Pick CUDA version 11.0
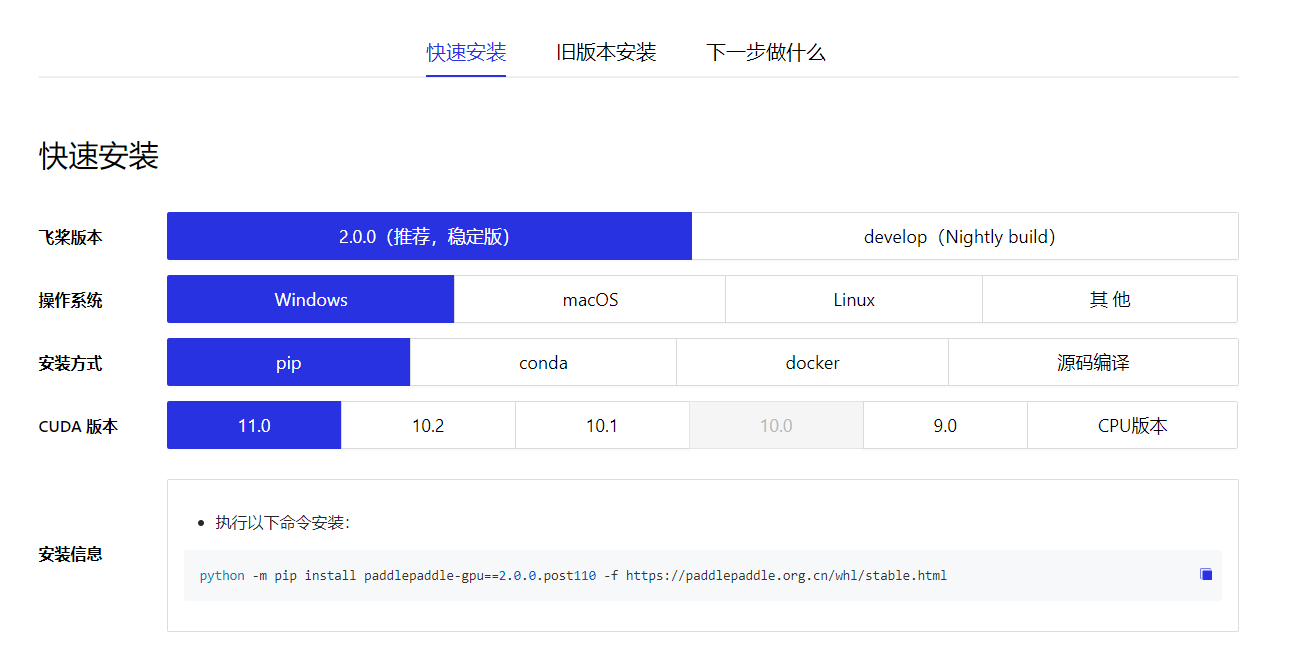 click(254, 425)
